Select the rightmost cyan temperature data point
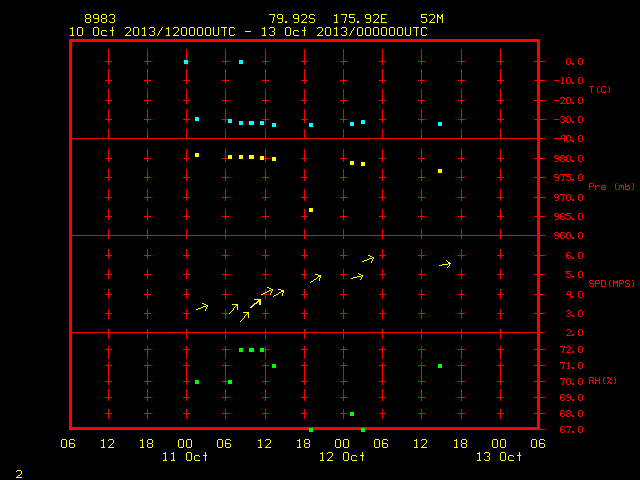 click(440, 124)
